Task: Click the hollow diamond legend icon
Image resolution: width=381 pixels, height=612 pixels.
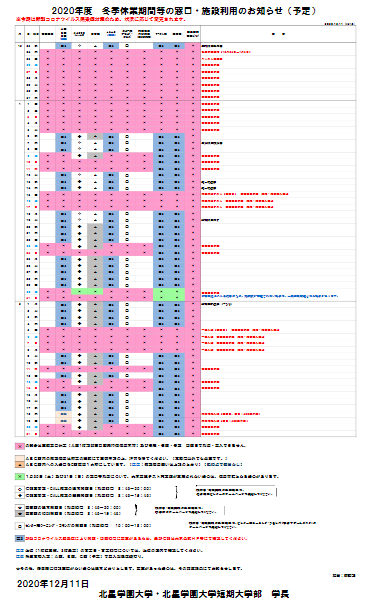Action: coord(20,489)
